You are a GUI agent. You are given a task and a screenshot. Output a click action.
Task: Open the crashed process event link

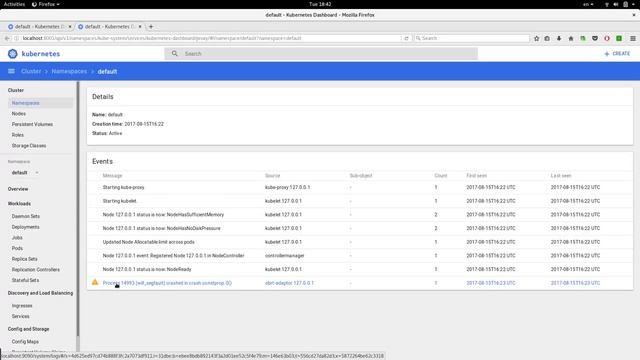pyautogui.click(x=167, y=283)
